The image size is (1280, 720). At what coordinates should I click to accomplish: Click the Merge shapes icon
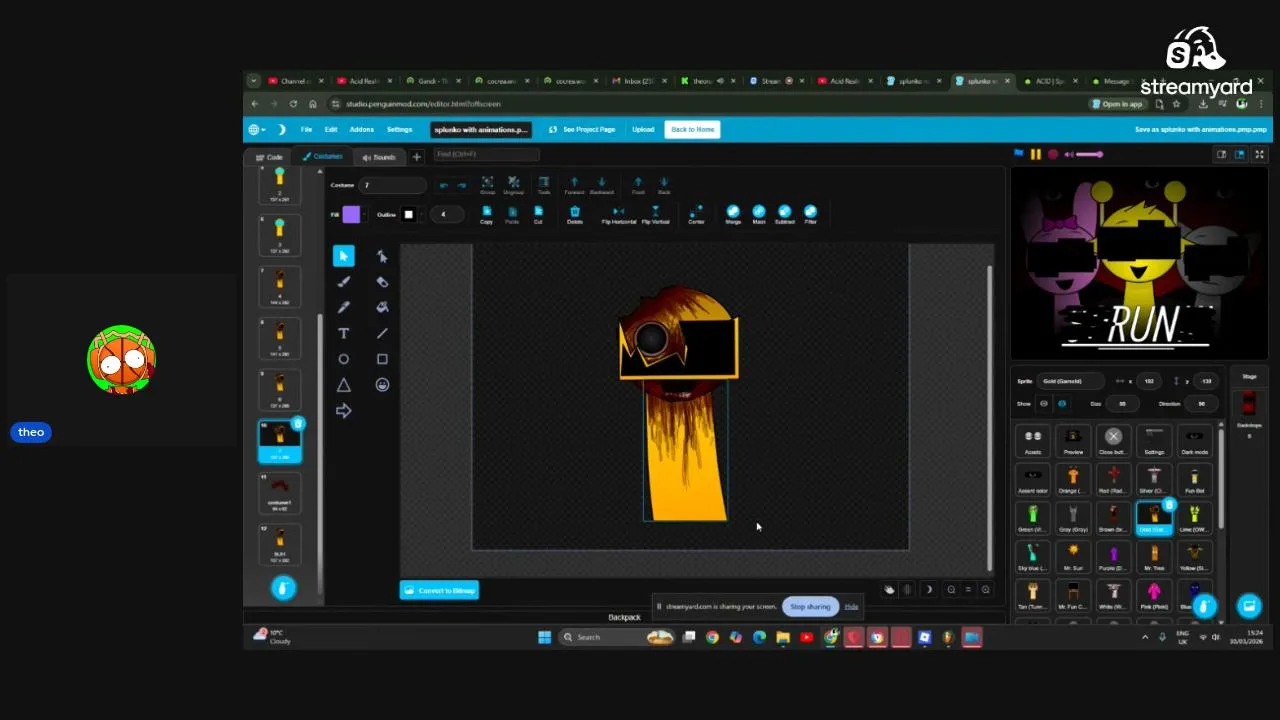tap(733, 213)
